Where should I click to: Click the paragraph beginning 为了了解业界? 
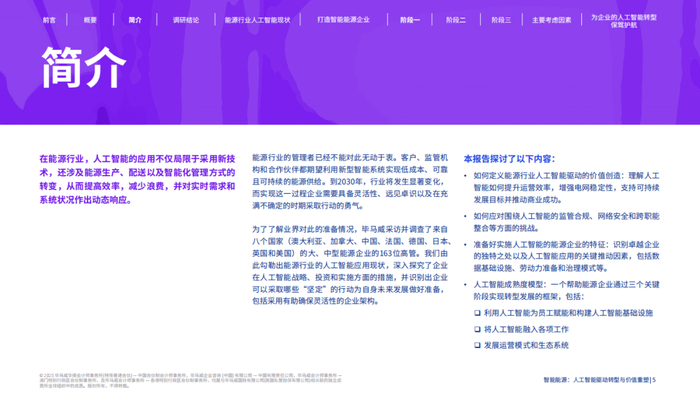tap(351, 265)
